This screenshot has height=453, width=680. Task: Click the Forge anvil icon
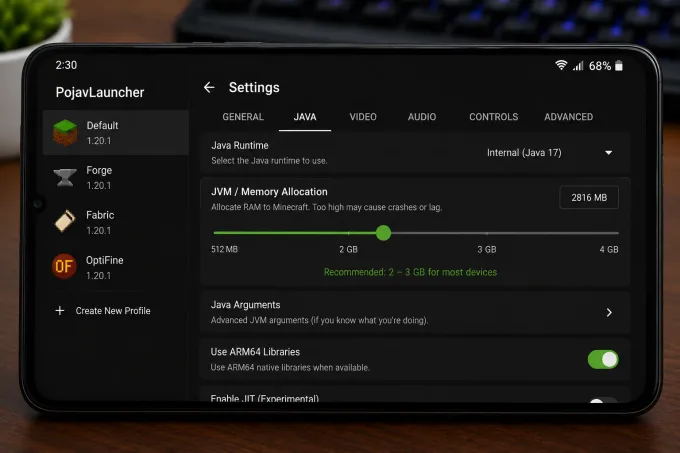(65, 178)
